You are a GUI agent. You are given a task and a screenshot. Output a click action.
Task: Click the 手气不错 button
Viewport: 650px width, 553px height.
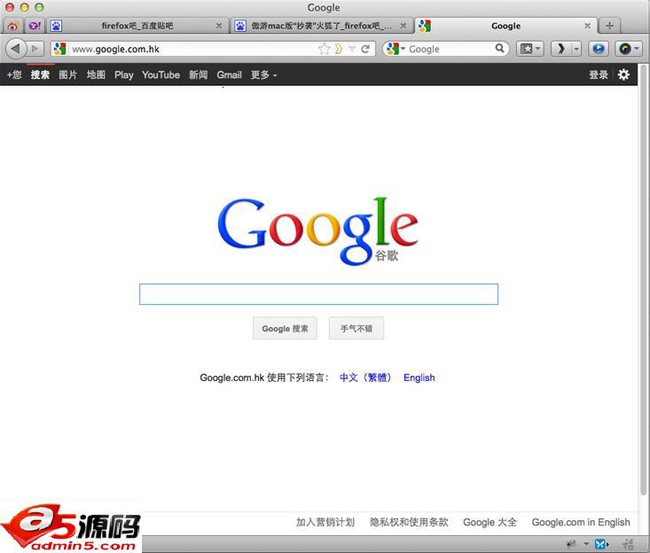click(x=357, y=328)
